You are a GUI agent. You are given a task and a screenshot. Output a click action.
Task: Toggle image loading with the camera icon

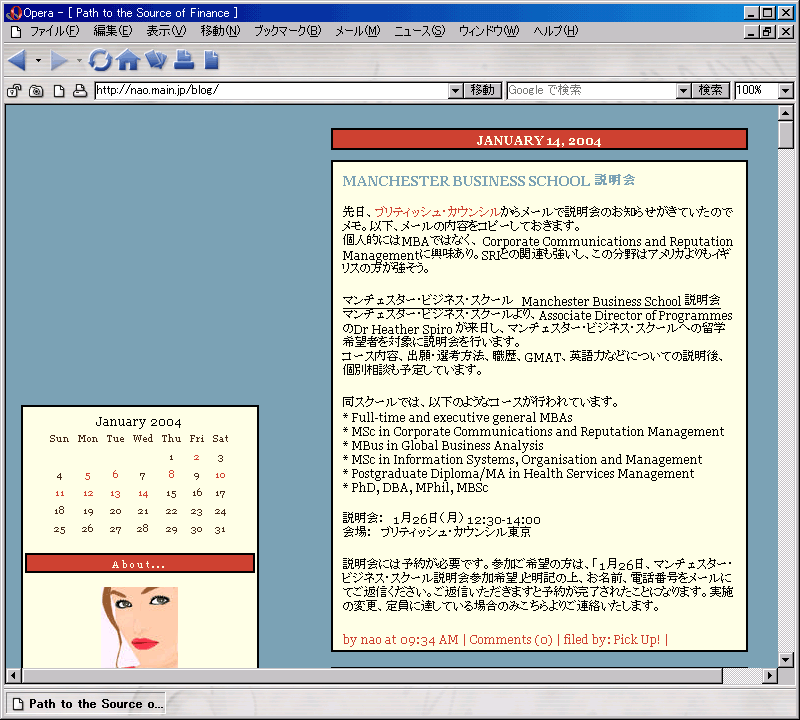pos(36,91)
